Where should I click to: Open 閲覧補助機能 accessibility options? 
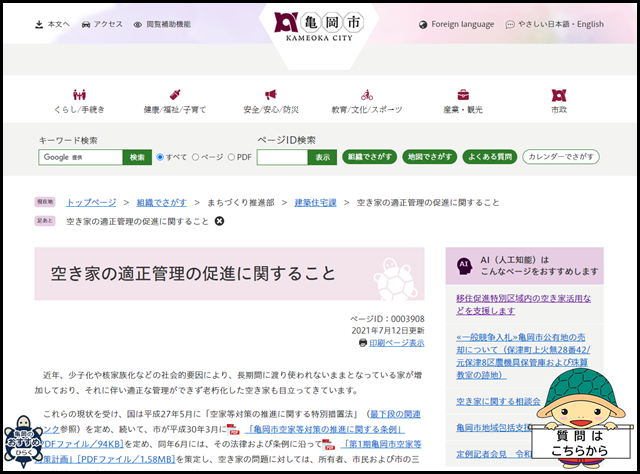click(162, 24)
